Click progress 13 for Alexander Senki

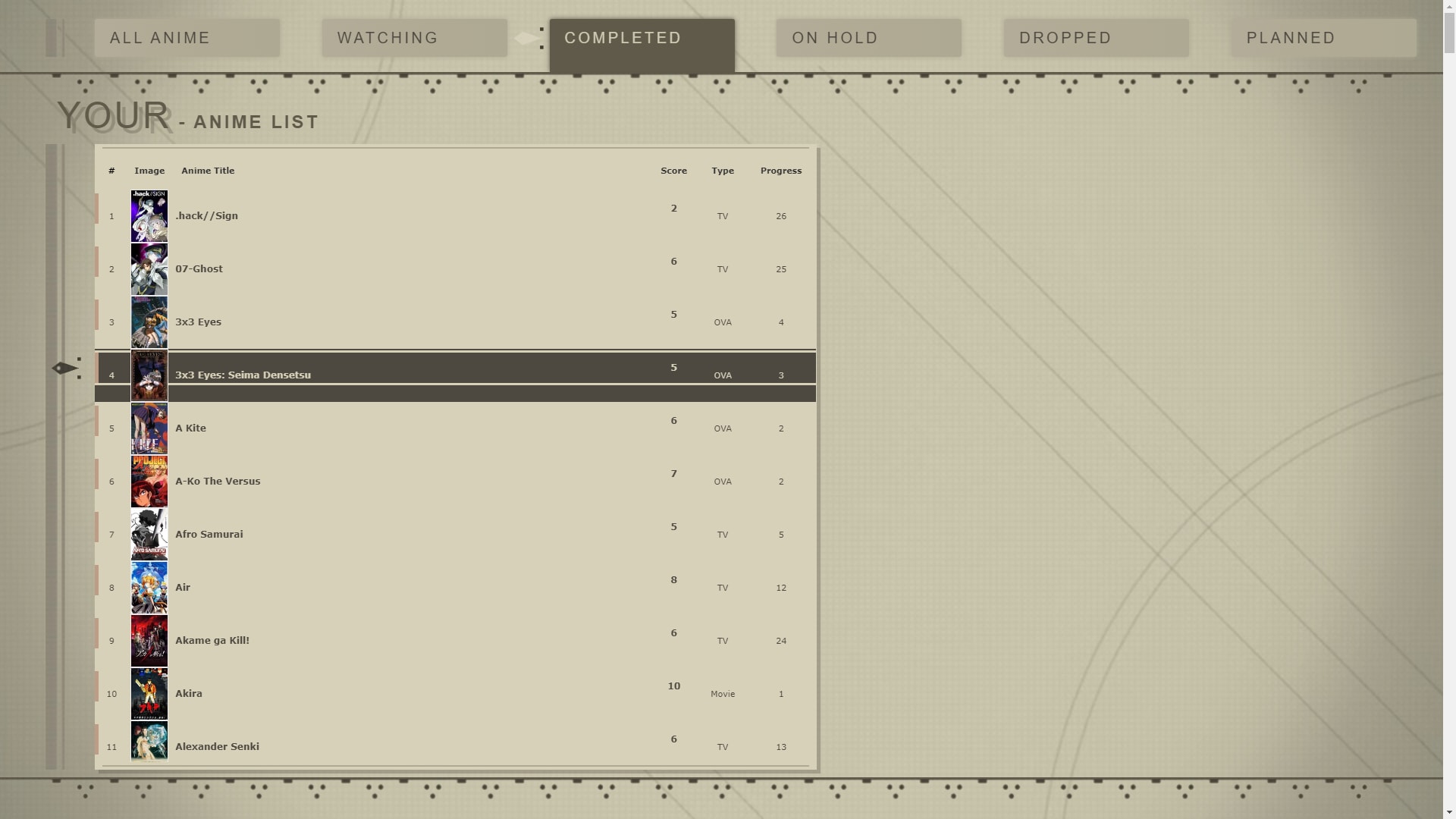pos(781,747)
